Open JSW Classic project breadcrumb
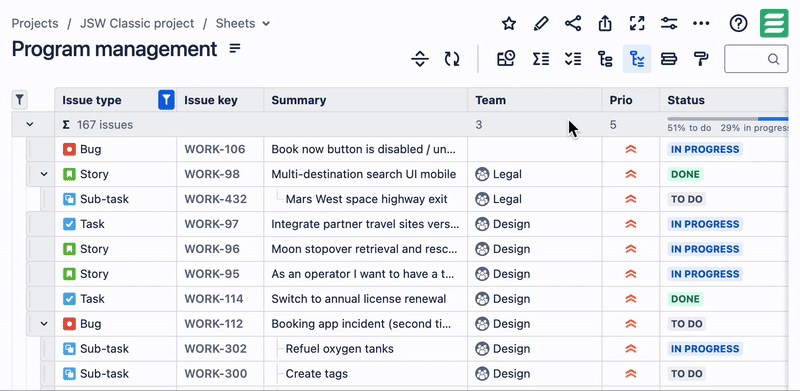This screenshot has height=391, width=800. tap(137, 23)
